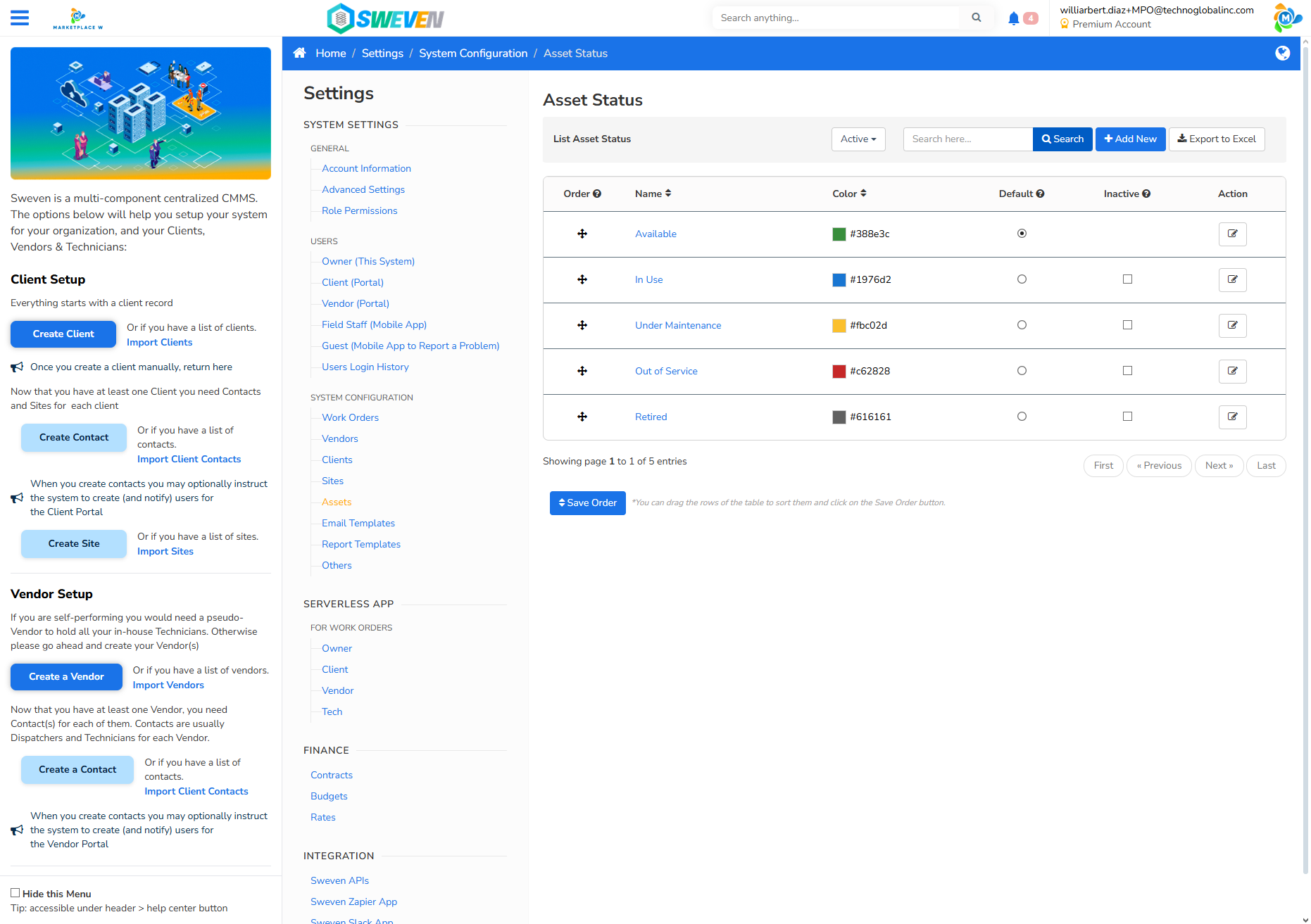This screenshot has width=1311, height=924.
Task: Click the Order help question icon
Action: 597,194
